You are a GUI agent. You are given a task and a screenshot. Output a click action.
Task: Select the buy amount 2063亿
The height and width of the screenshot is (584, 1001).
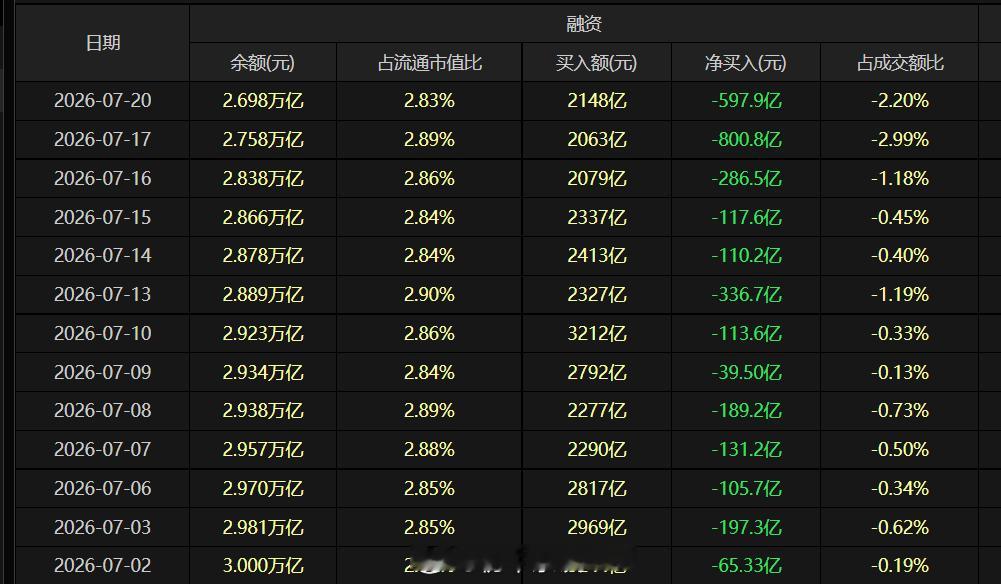[596, 139]
